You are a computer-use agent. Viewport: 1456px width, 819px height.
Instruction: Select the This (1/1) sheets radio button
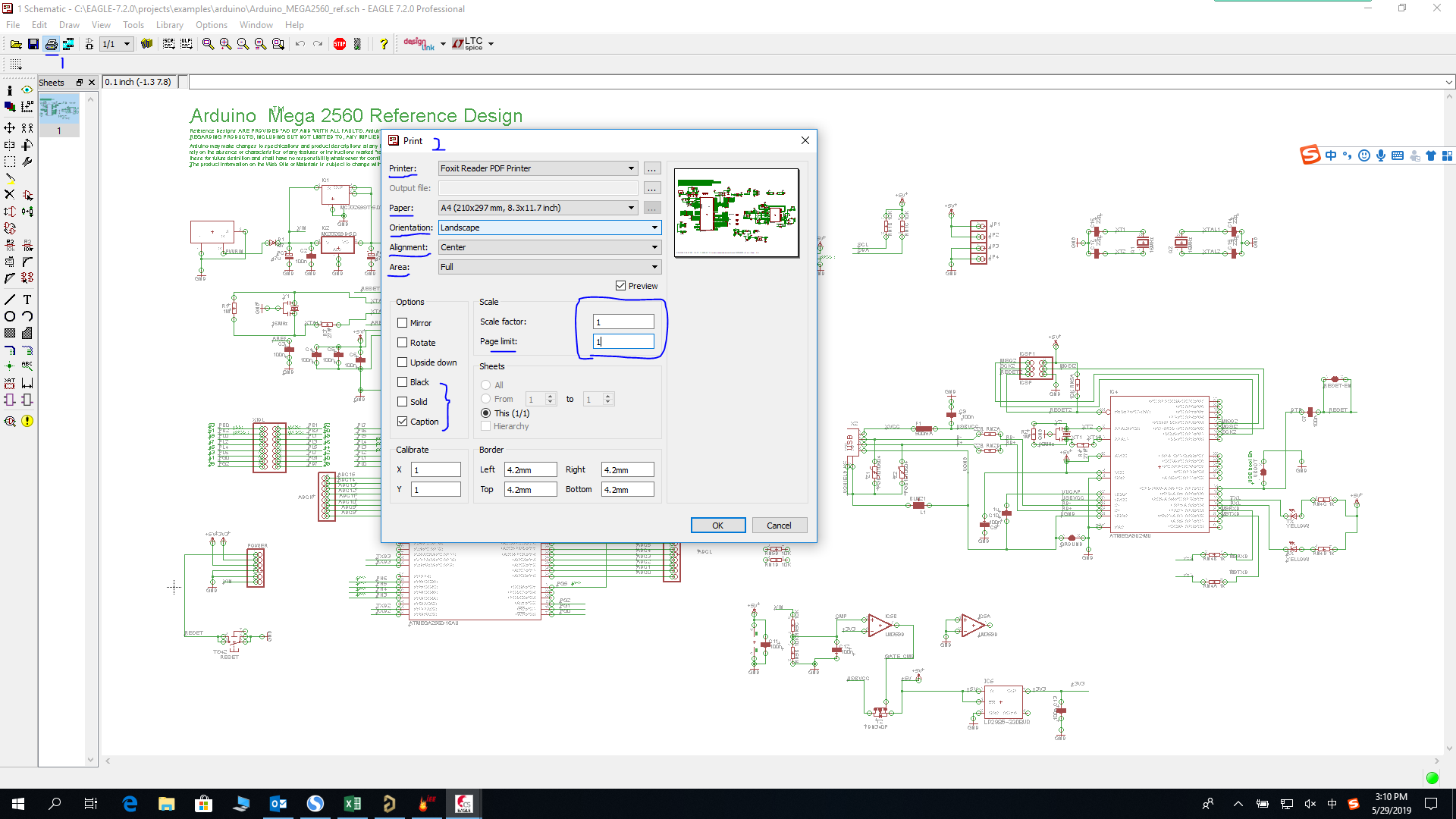tap(505, 413)
